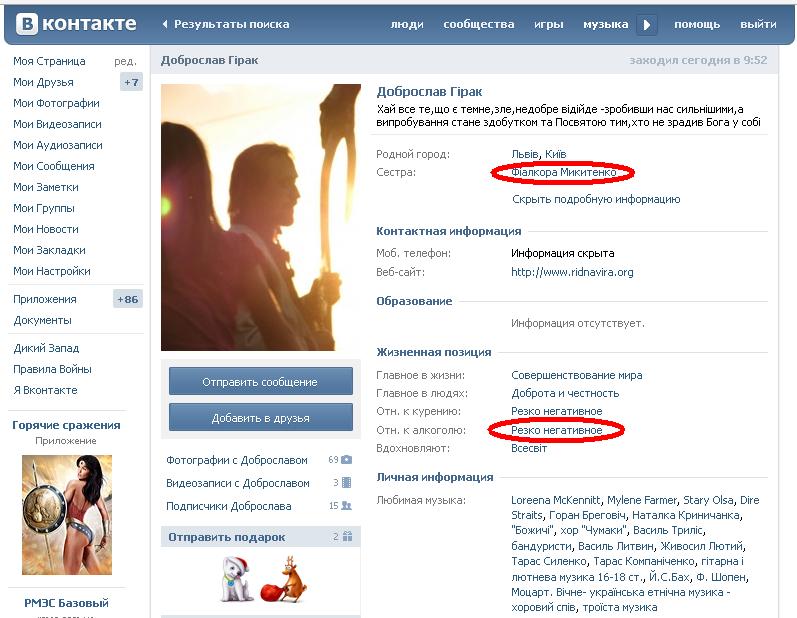Open Дикий Запад app link
This screenshot has height=618, width=797.
coord(46,348)
